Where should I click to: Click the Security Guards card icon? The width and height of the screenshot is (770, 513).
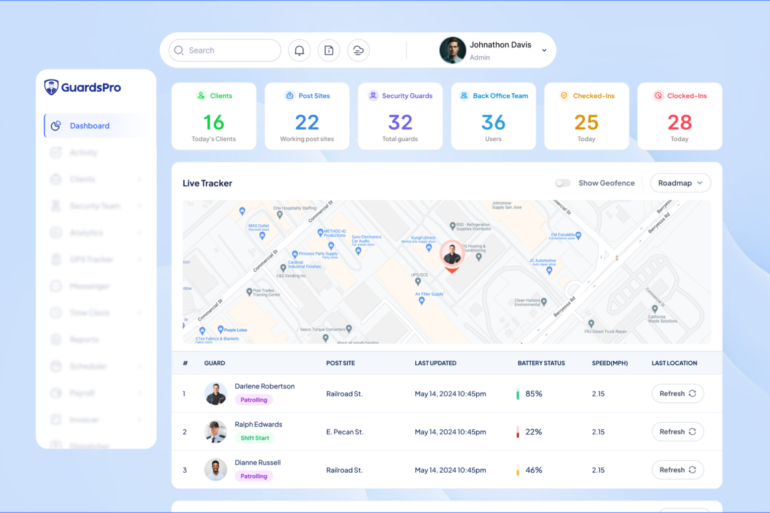click(373, 96)
